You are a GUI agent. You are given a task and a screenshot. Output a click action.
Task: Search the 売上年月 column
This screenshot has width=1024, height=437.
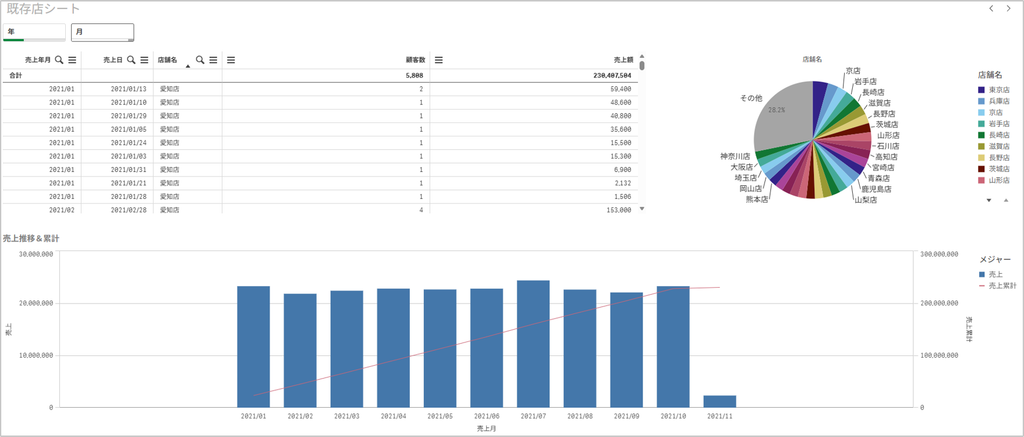click(59, 59)
